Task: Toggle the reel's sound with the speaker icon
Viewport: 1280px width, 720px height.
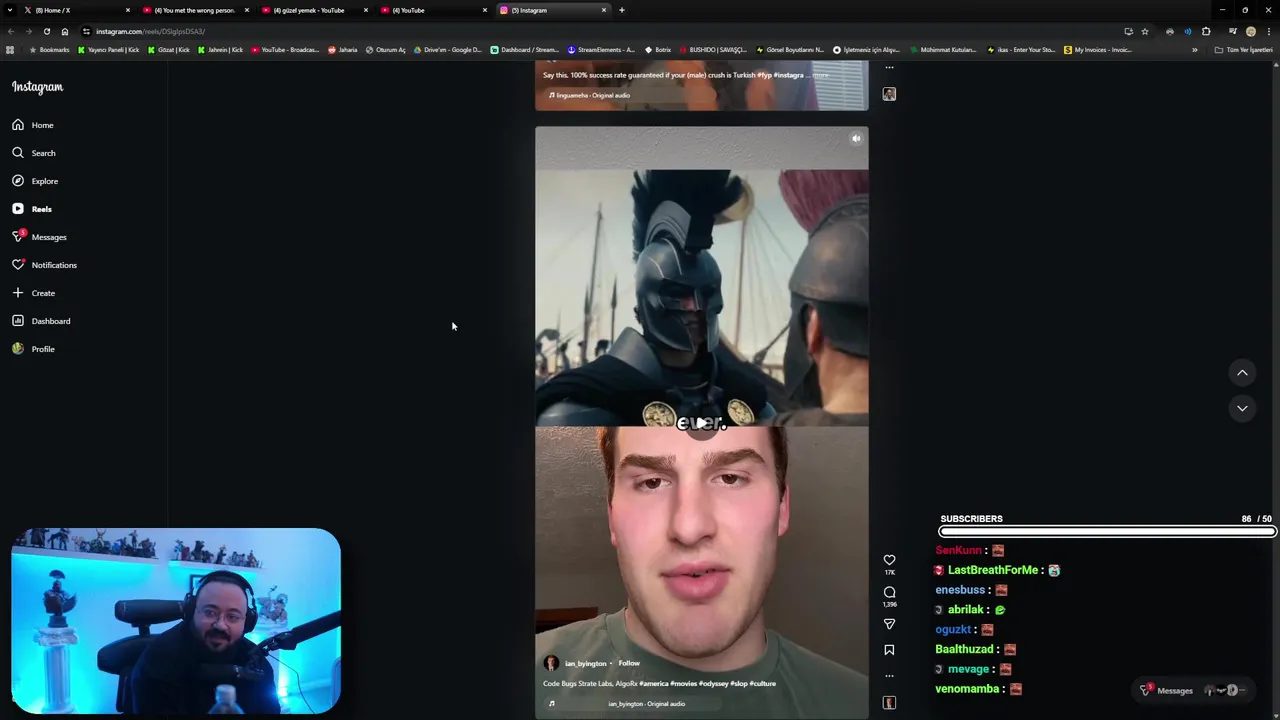Action: point(856,139)
